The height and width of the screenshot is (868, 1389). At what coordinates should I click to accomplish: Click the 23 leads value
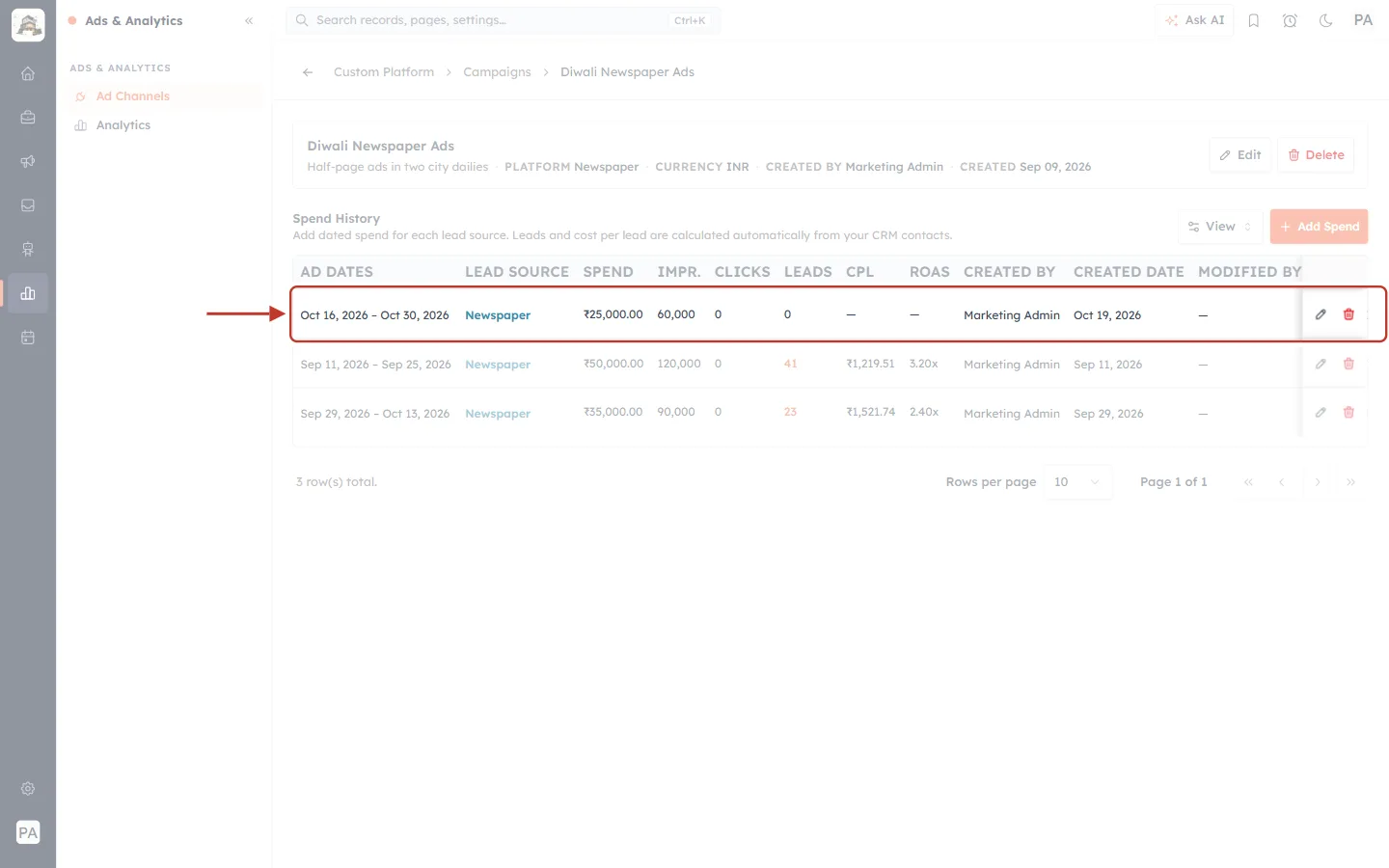pos(791,412)
